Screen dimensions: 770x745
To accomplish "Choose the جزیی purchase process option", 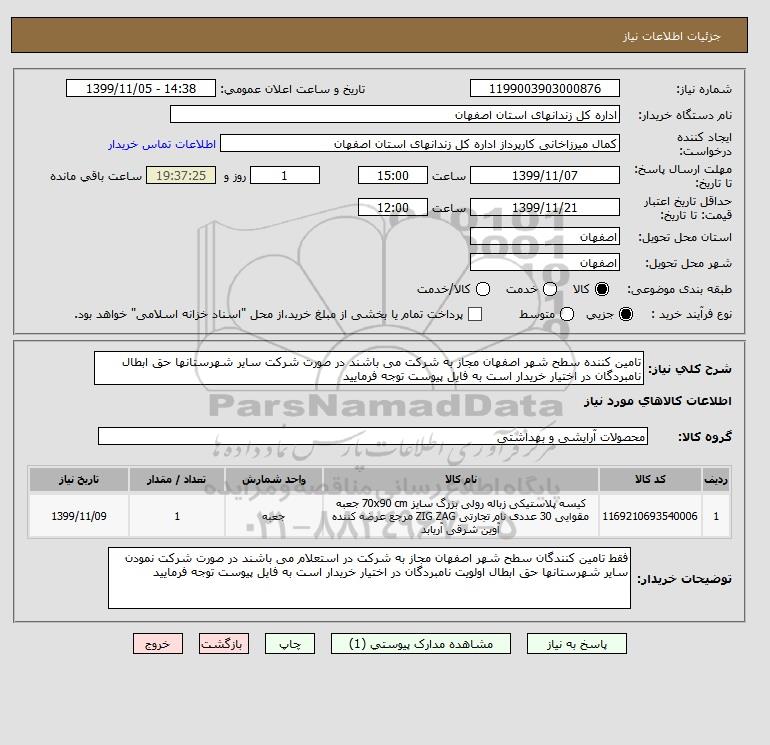I will pos(626,314).
